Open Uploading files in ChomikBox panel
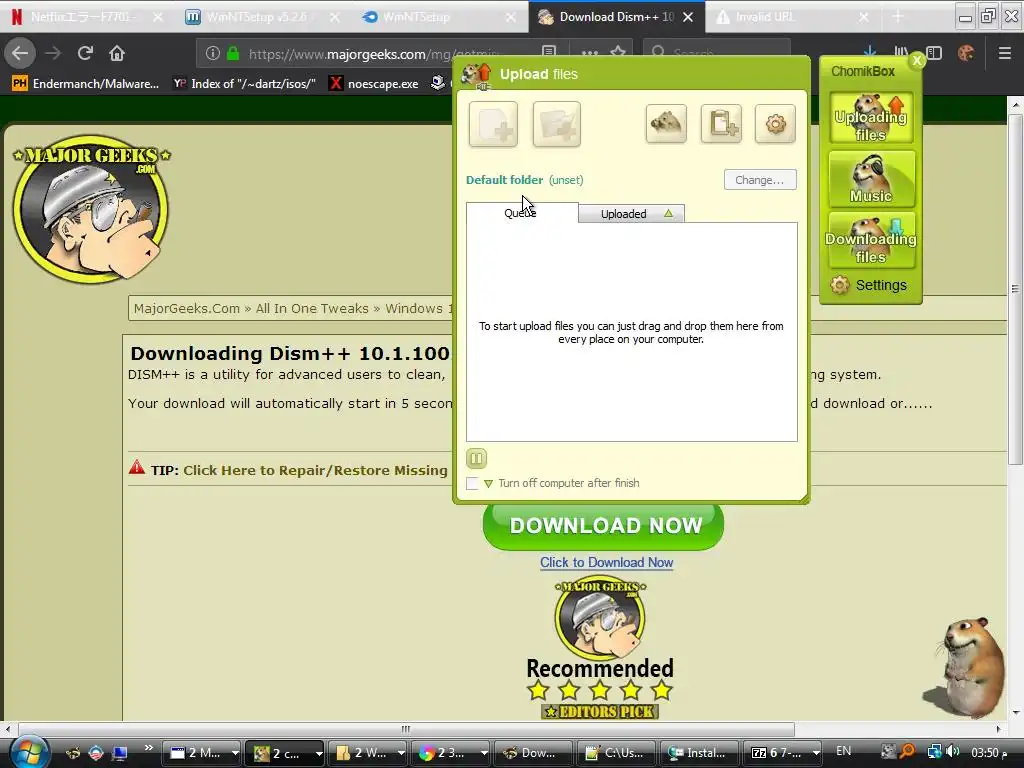The width and height of the screenshot is (1024, 768). point(871,118)
